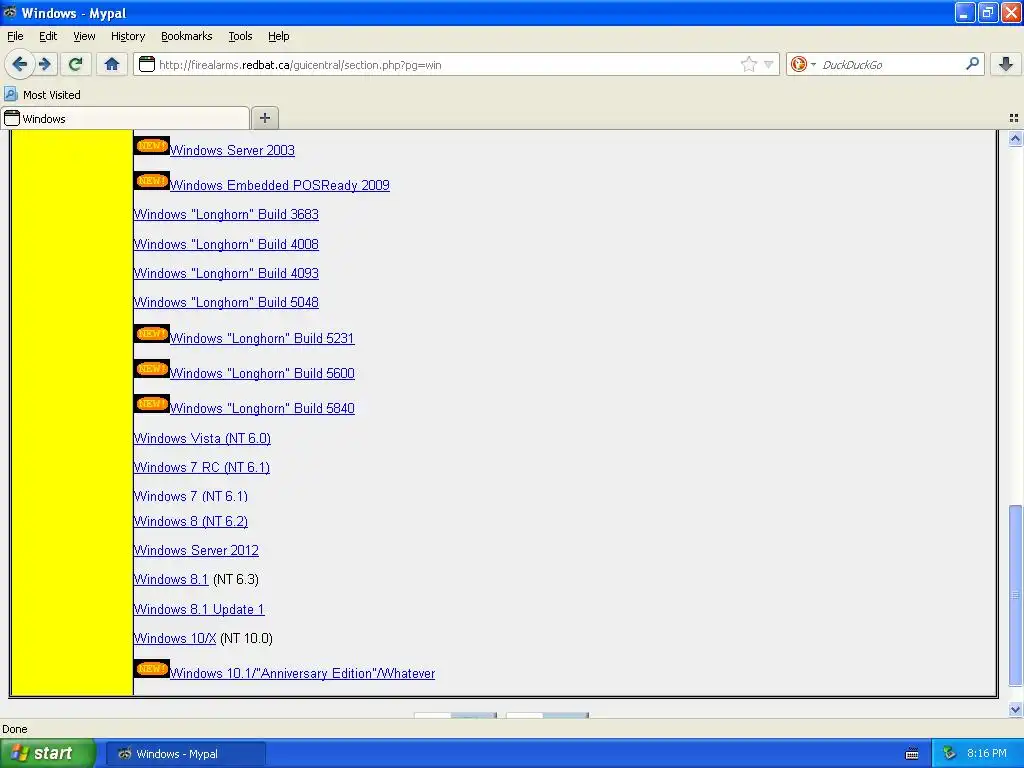Open Windows Server 2012 link
Viewport: 1024px width, 768px height.
196,551
